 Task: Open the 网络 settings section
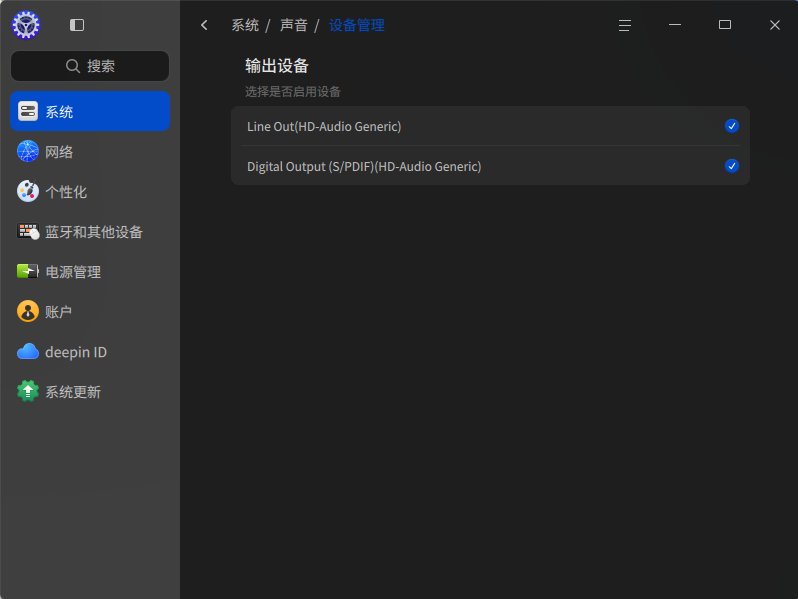pyautogui.click(x=90, y=151)
